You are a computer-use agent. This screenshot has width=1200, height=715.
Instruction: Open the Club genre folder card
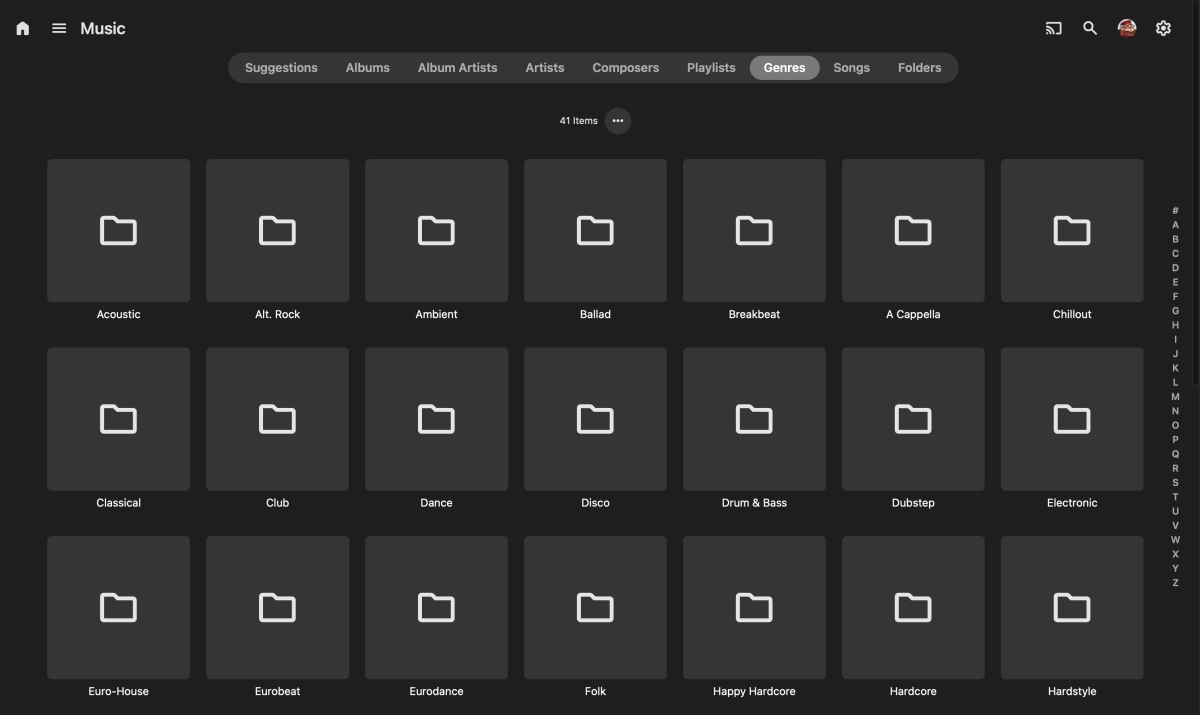(x=278, y=419)
